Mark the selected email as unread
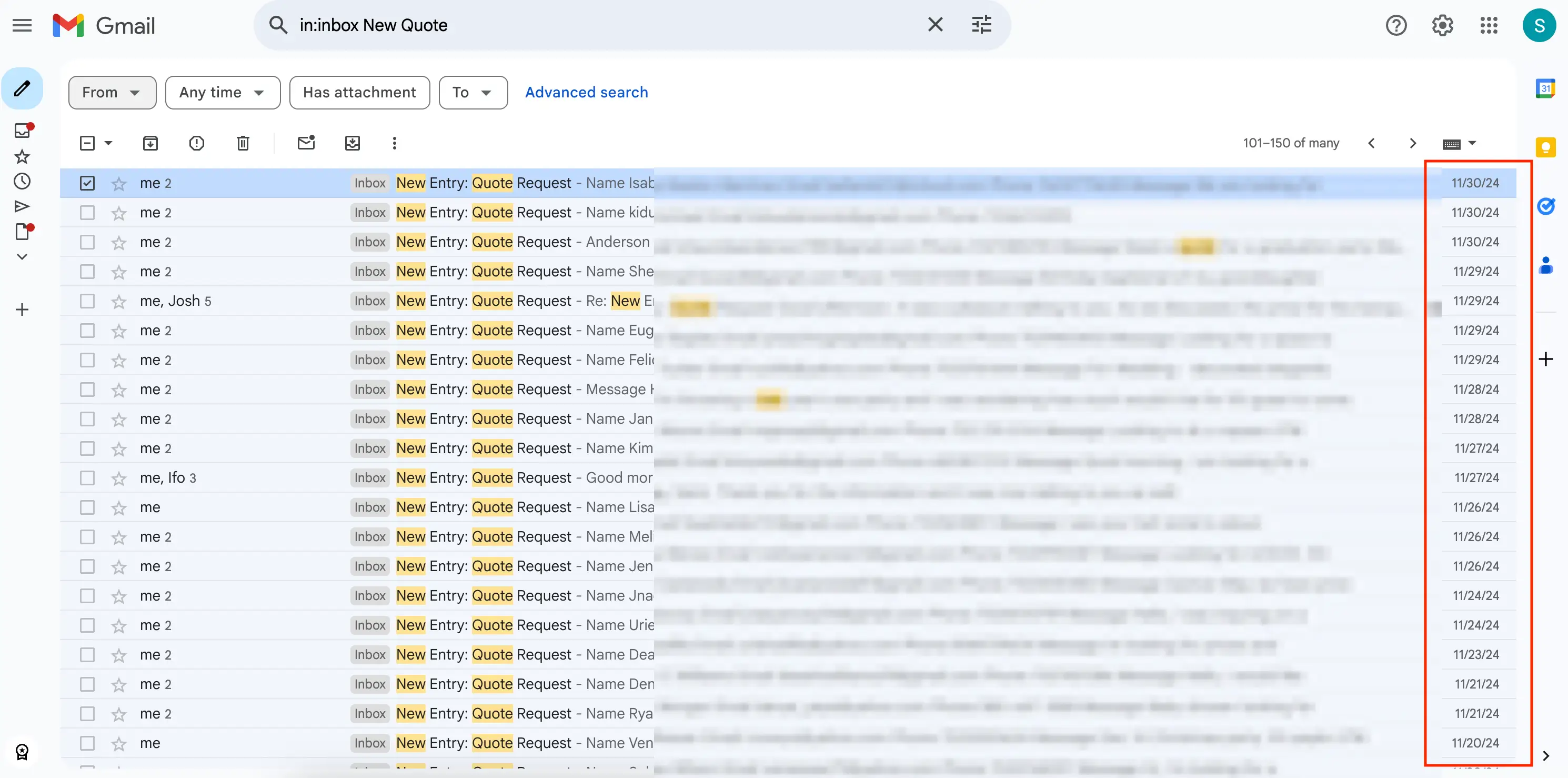 306,143
